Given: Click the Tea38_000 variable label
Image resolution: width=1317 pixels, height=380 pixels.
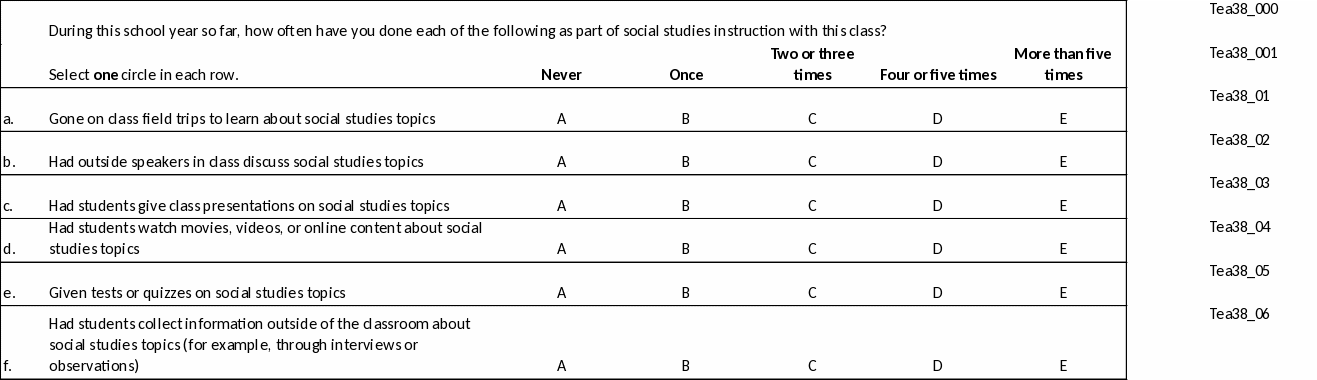Looking at the screenshot, I should 1243,10.
